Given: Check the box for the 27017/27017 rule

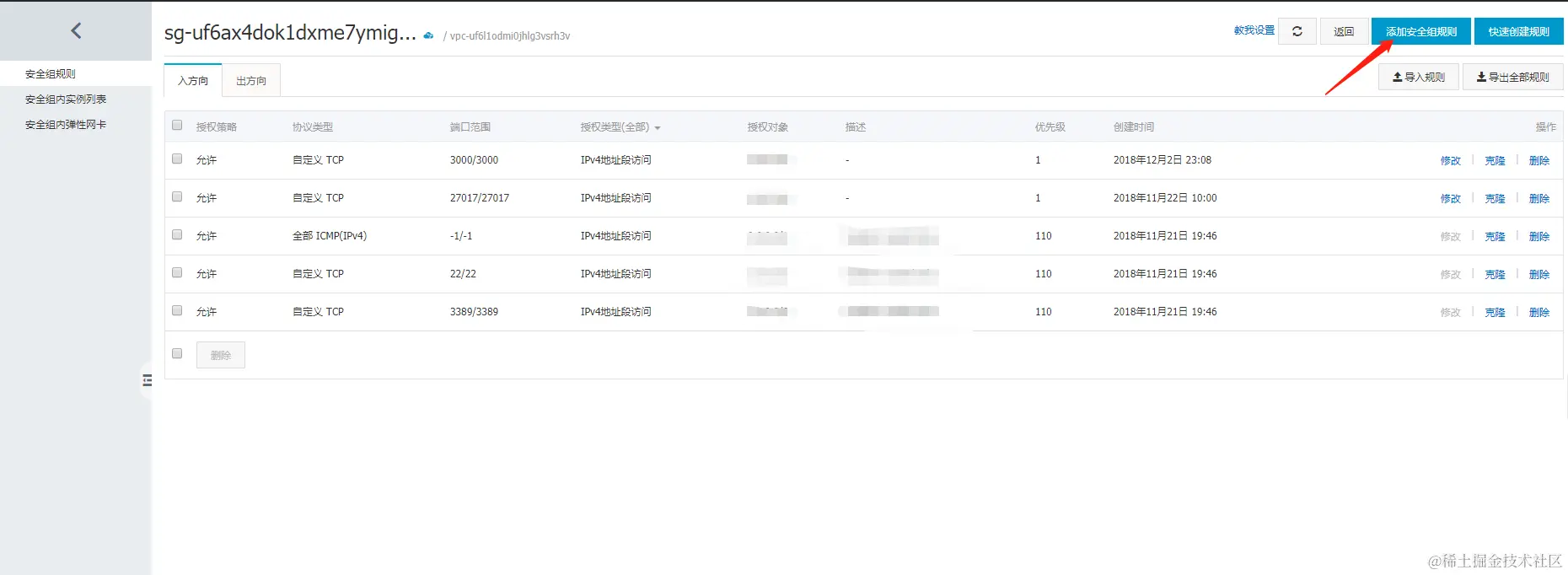Looking at the screenshot, I should [x=177, y=196].
